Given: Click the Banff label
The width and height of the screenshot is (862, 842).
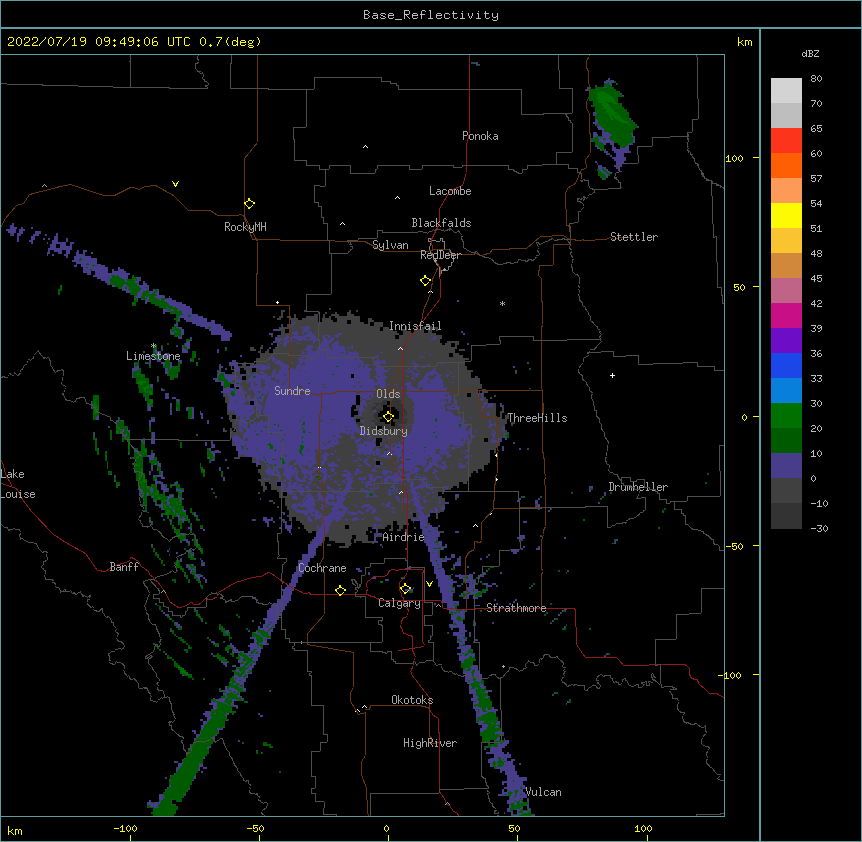Looking at the screenshot, I should [x=124, y=567].
